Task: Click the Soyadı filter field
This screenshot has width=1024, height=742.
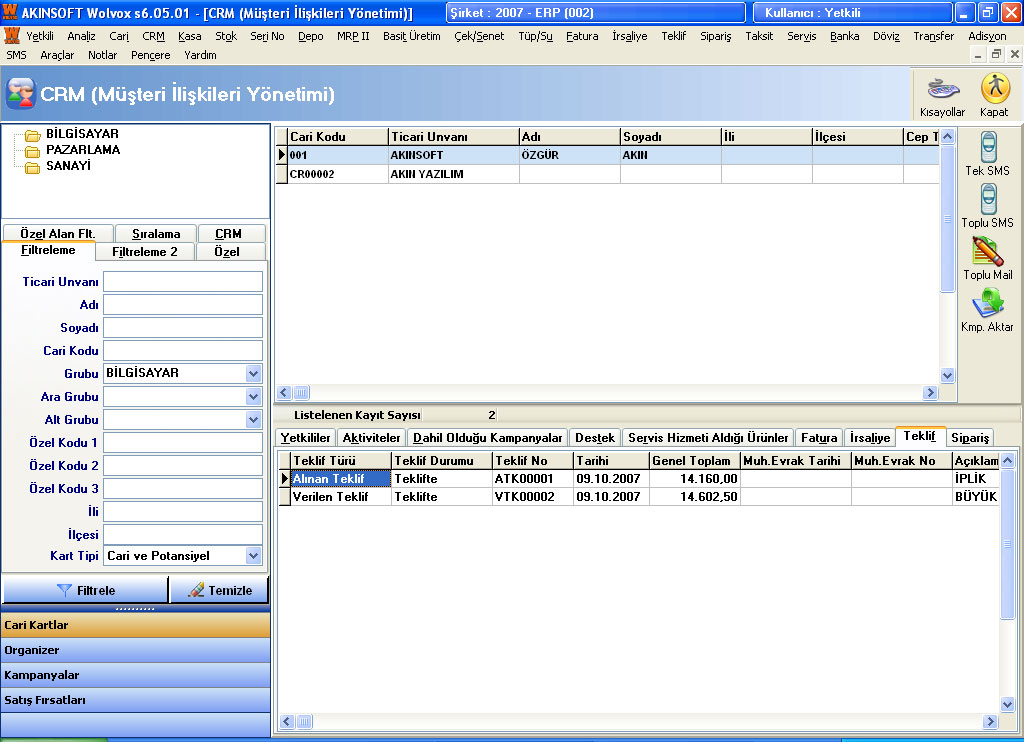Action: point(183,327)
